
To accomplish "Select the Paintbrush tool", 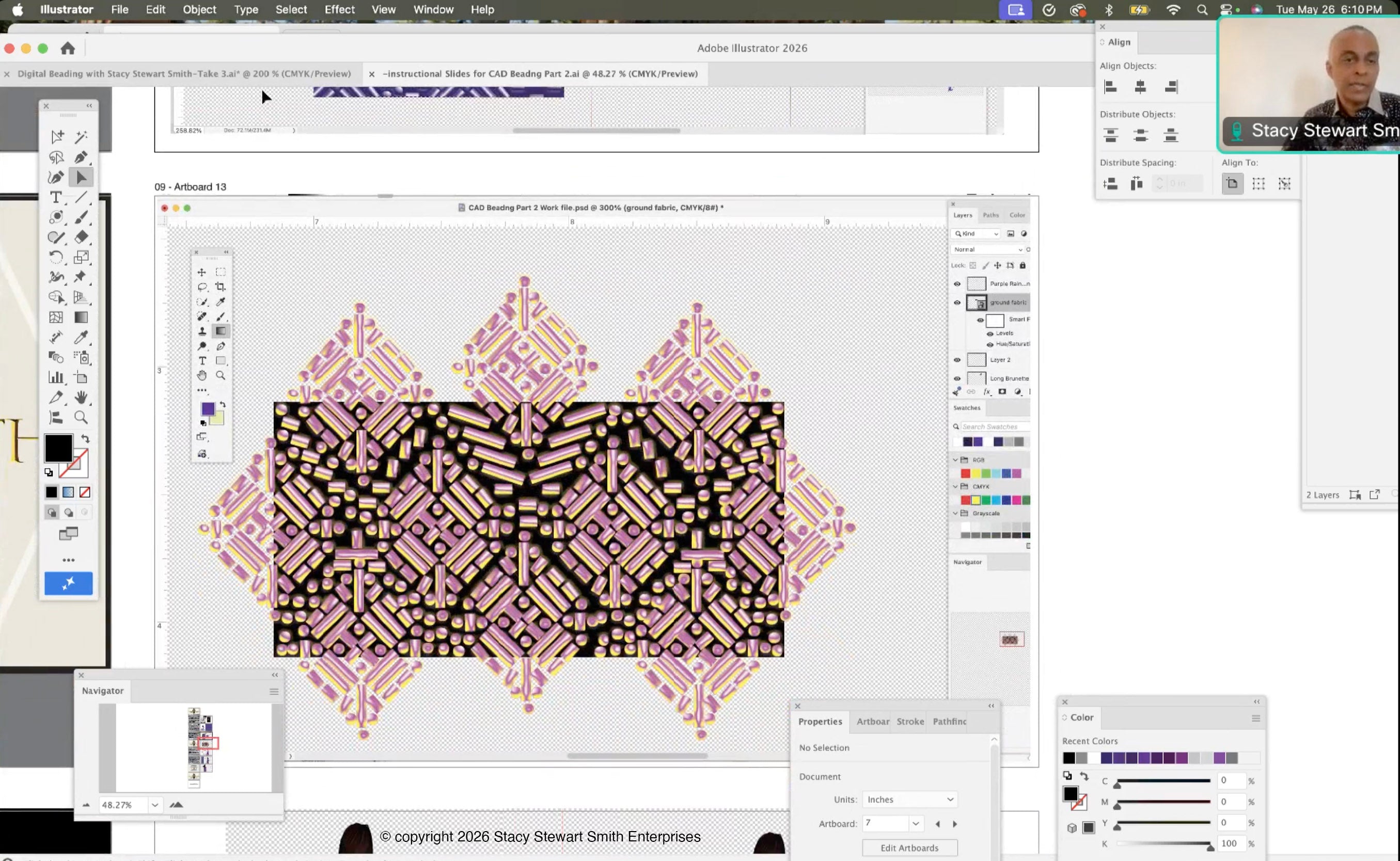I will pos(82,217).
